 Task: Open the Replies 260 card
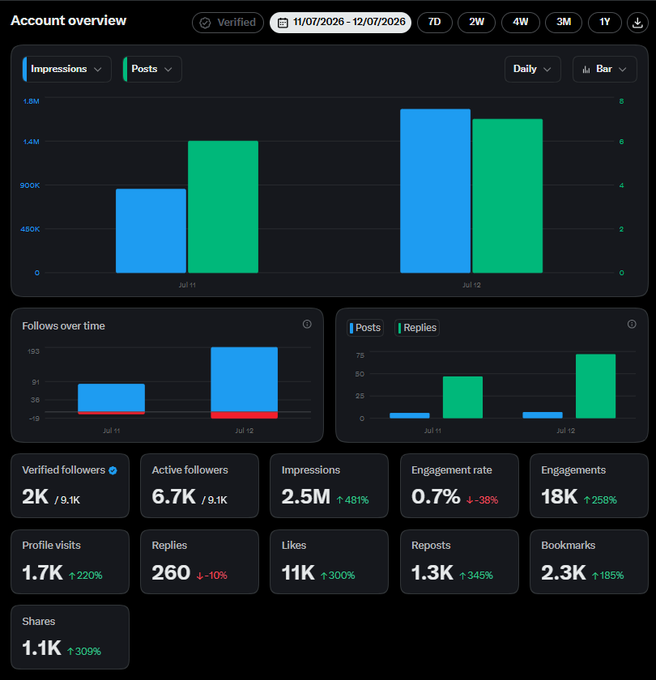pos(199,562)
